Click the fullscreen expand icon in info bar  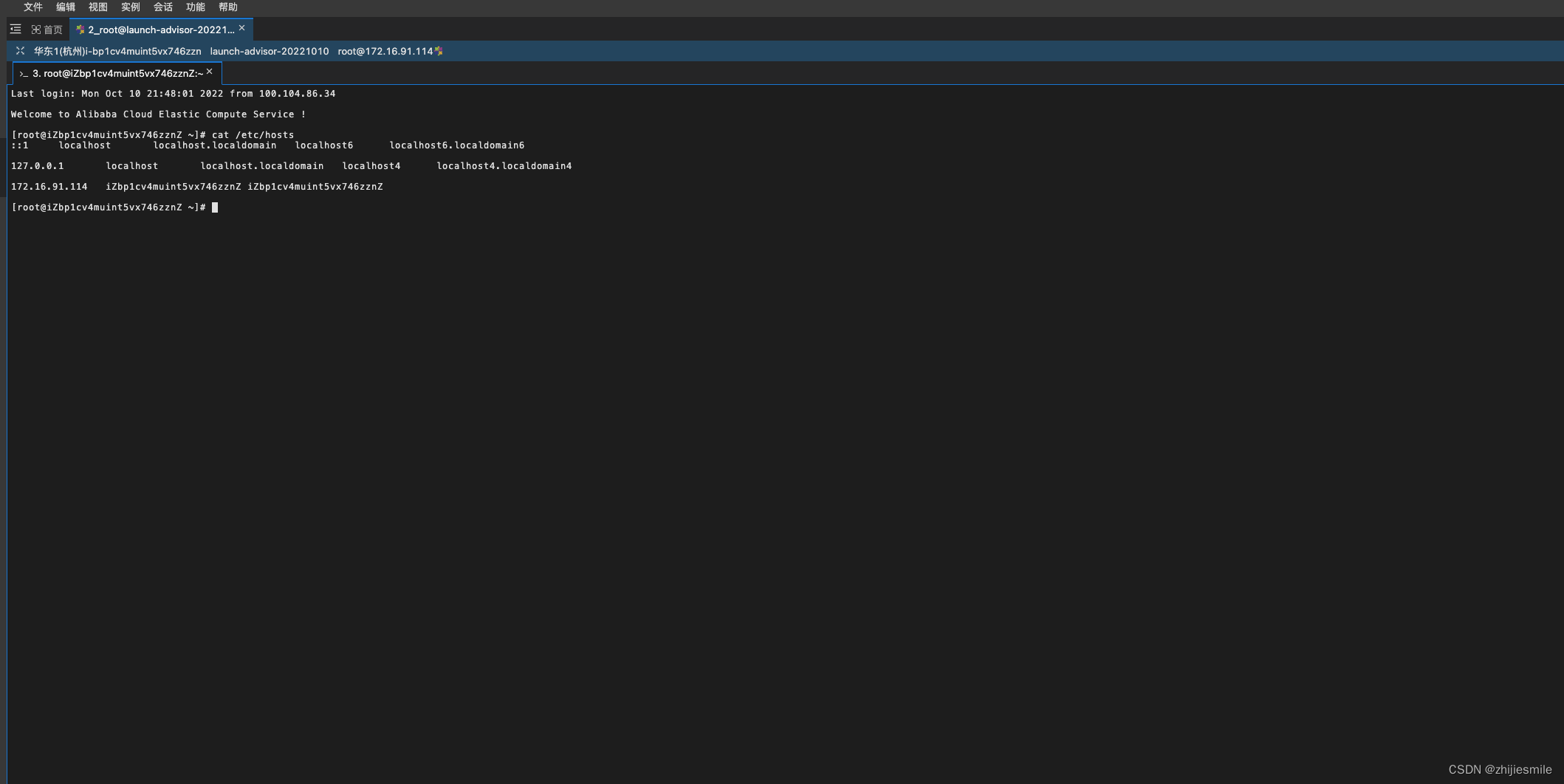click(x=20, y=51)
